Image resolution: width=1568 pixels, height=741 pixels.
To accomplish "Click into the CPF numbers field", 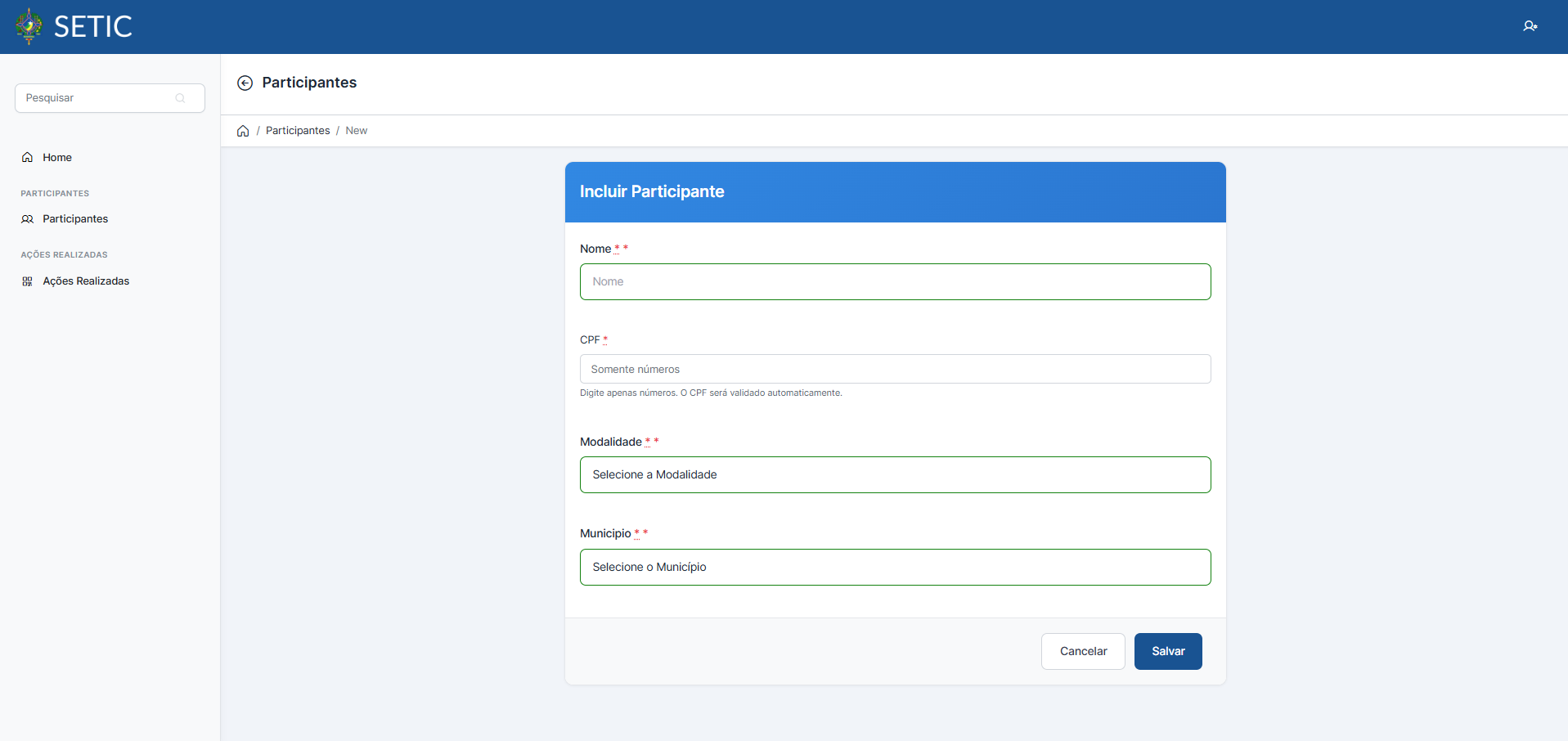I will point(895,370).
